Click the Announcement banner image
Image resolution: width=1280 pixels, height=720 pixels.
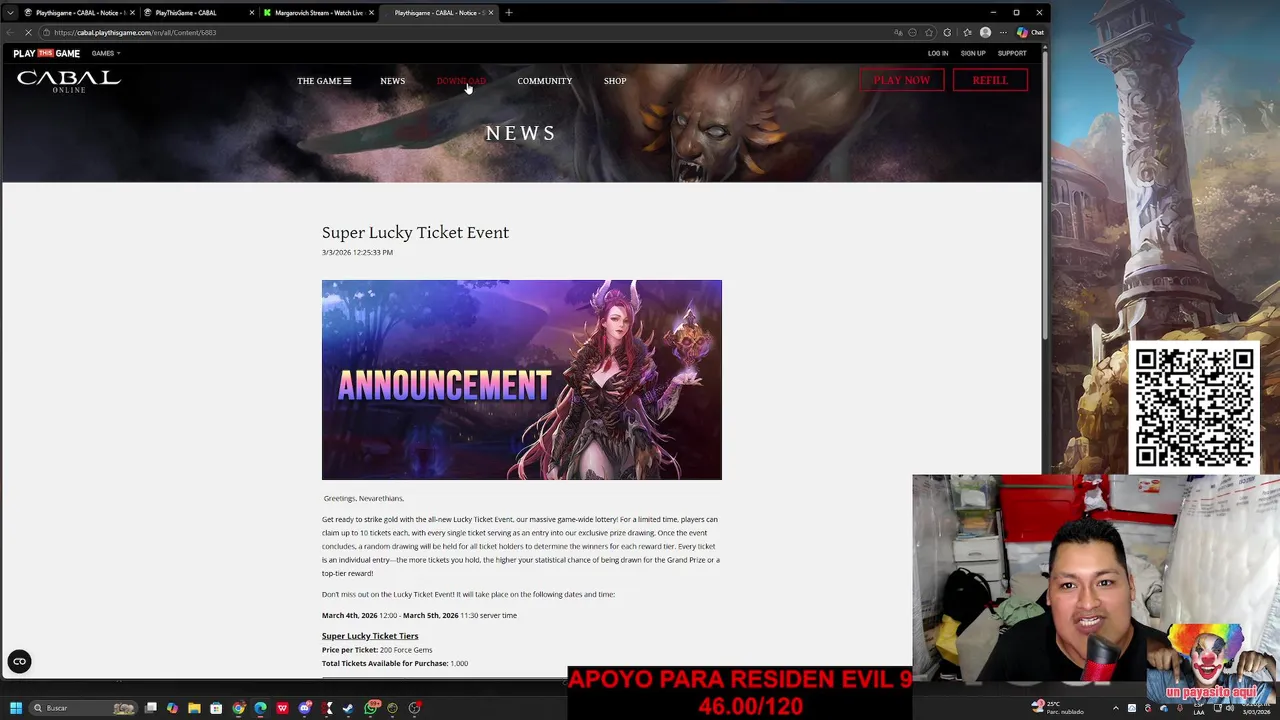[521, 380]
